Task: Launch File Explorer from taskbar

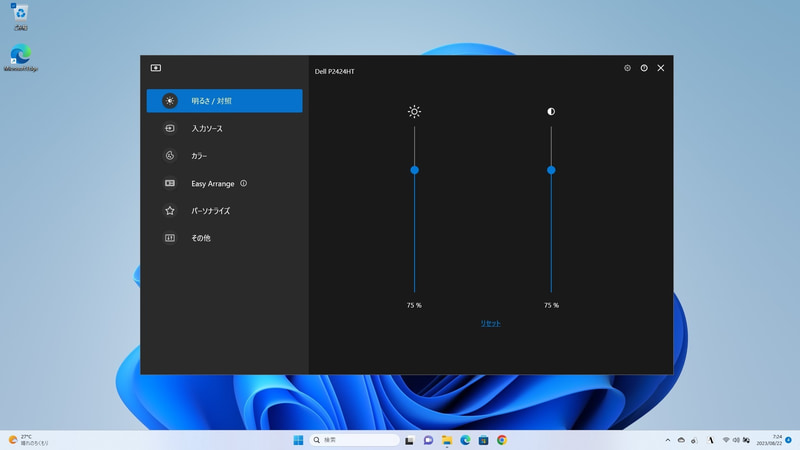Action: 447,440
